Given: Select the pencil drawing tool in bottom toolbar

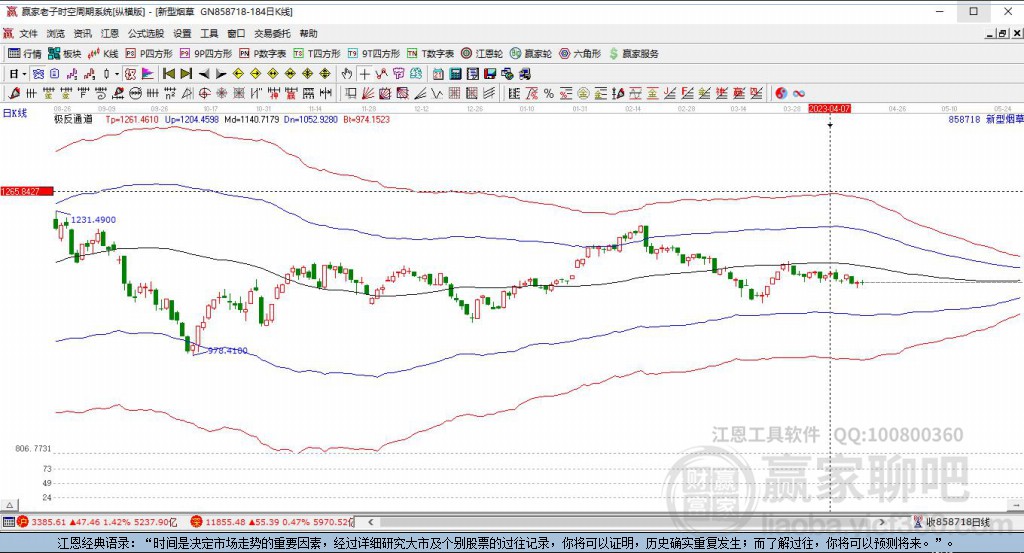Looking at the screenshot, I should coord(14,93).
